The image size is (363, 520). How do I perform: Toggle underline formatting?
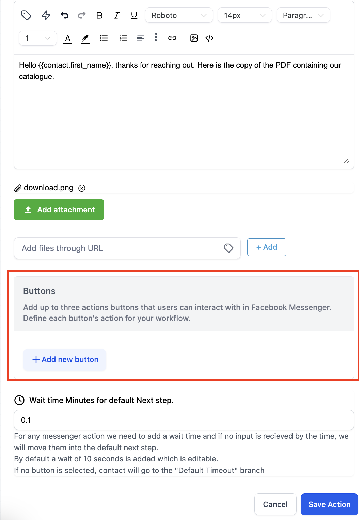[x=134, y=15]
